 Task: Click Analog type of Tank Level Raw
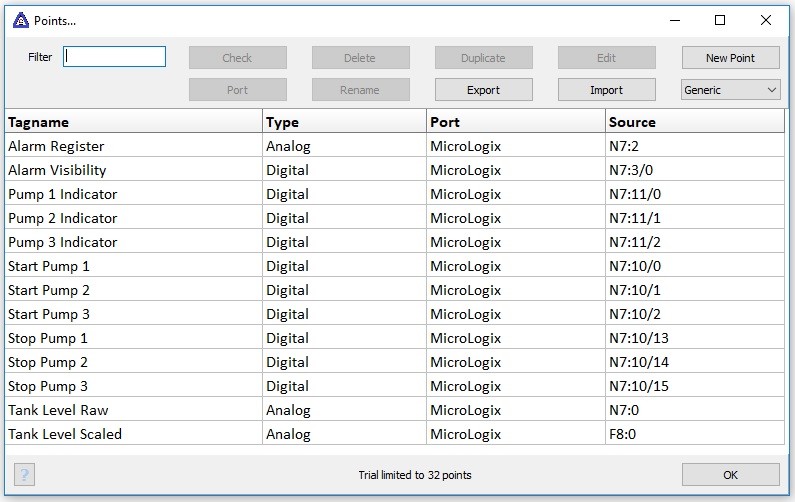(344, 410)
